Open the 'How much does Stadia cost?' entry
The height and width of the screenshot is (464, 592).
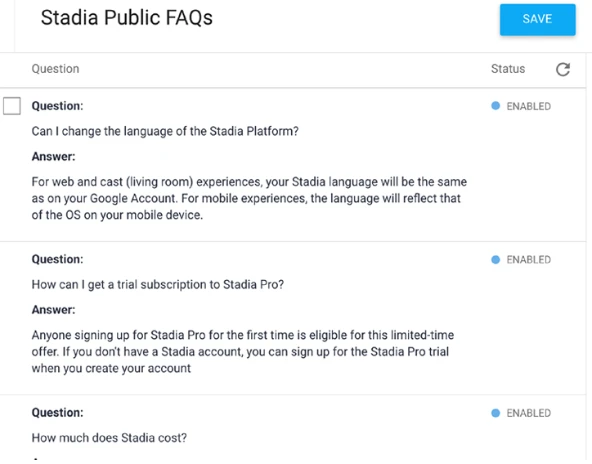[109, 438]
